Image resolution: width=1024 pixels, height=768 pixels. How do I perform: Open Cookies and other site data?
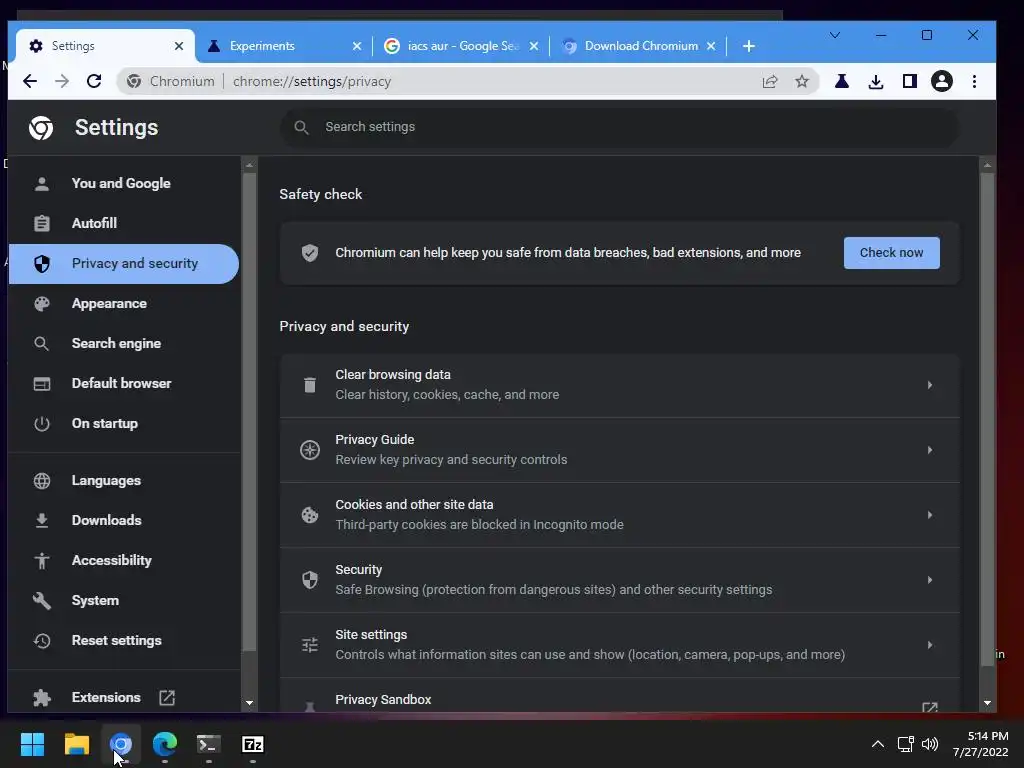pos(619,515)
